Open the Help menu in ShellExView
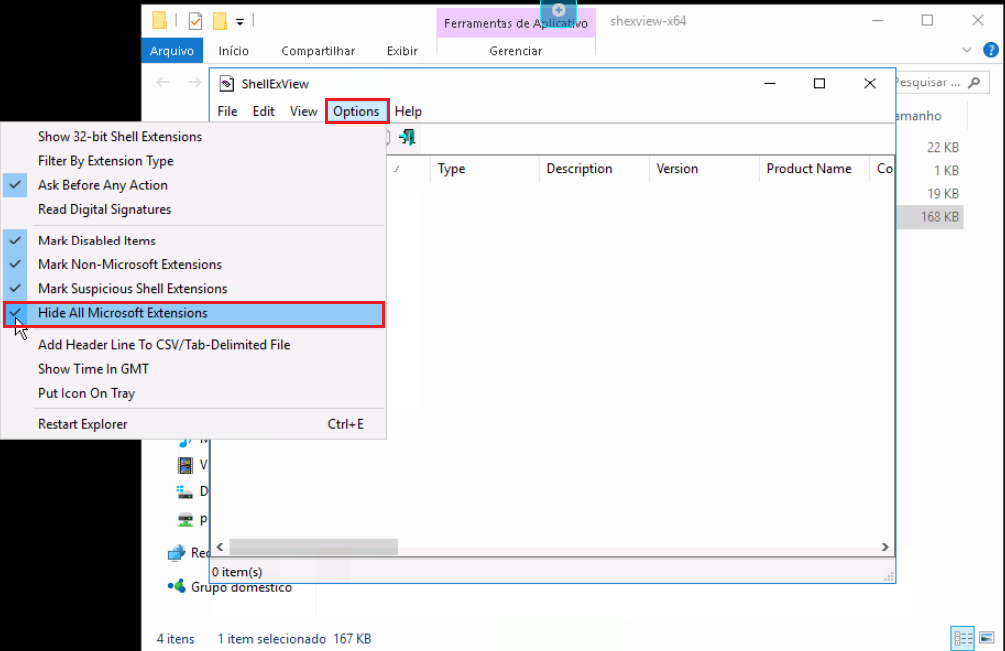Image resolution: width=1005 pixels, height=651 pixels. [408, 111]
